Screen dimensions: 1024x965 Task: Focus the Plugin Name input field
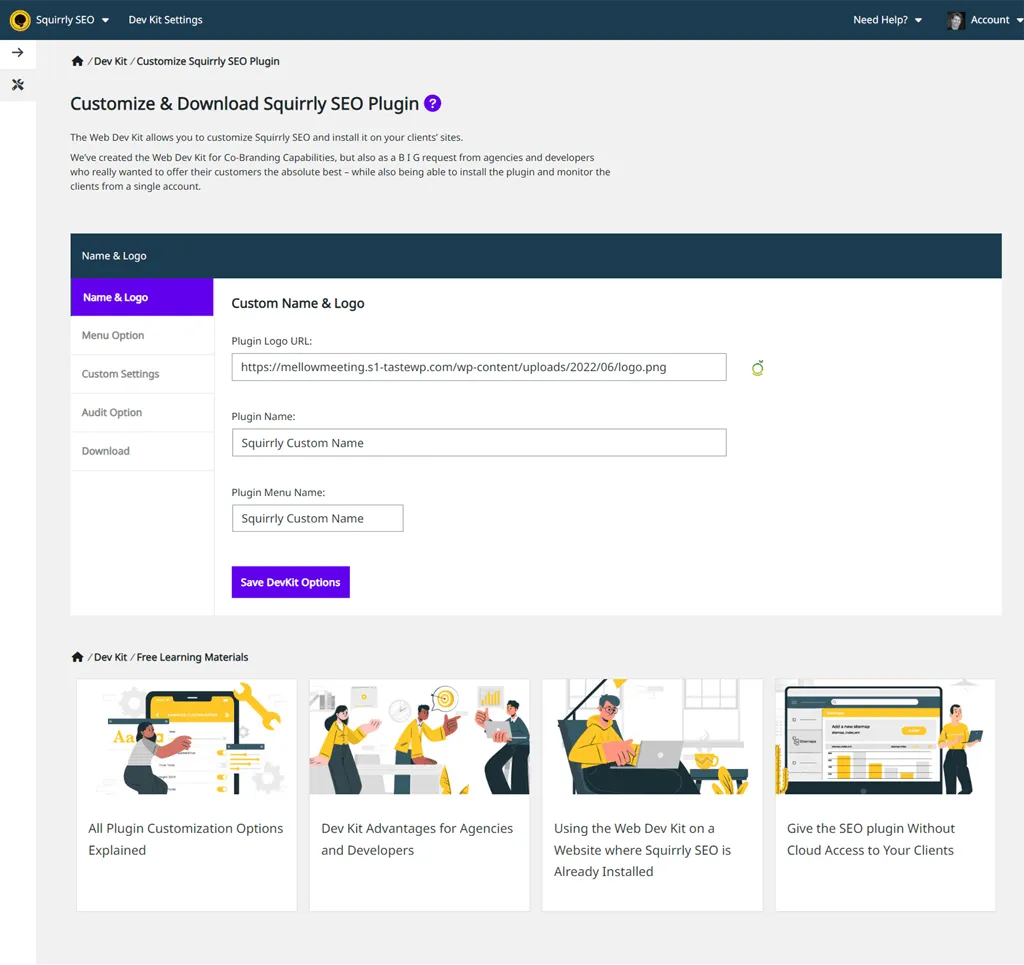pos(479,443)
